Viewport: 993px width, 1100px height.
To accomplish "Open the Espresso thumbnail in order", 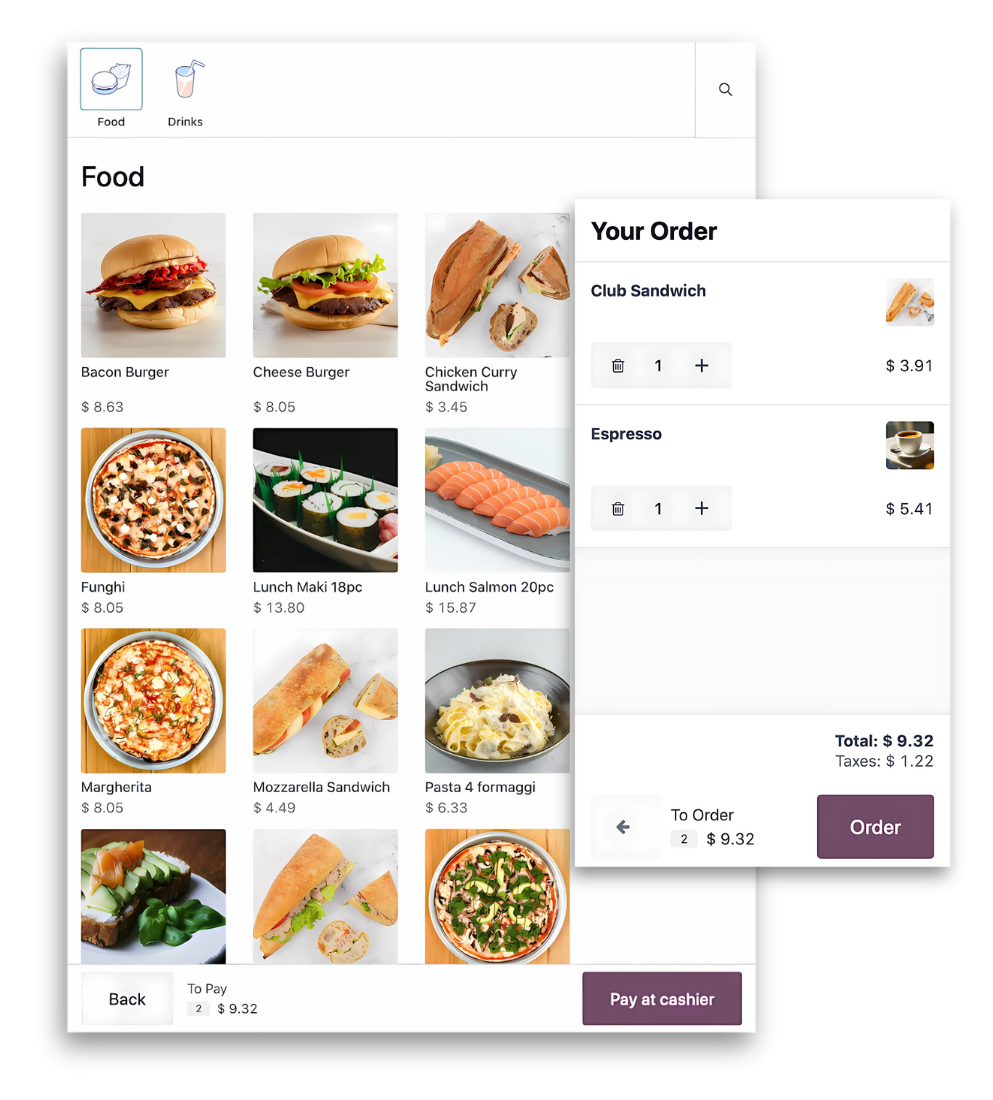I will point(909,445).
